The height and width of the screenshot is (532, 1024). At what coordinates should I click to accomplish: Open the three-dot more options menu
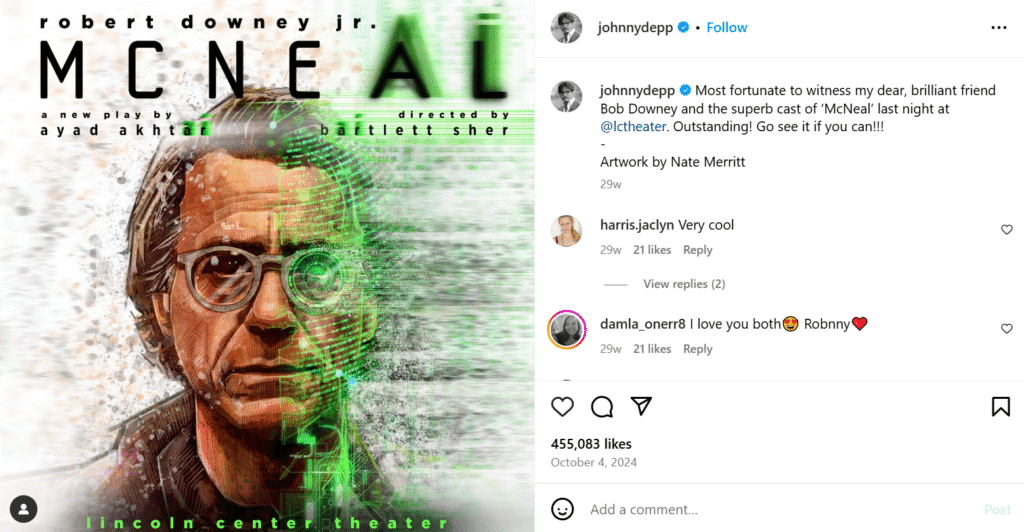tap(999, 27)
